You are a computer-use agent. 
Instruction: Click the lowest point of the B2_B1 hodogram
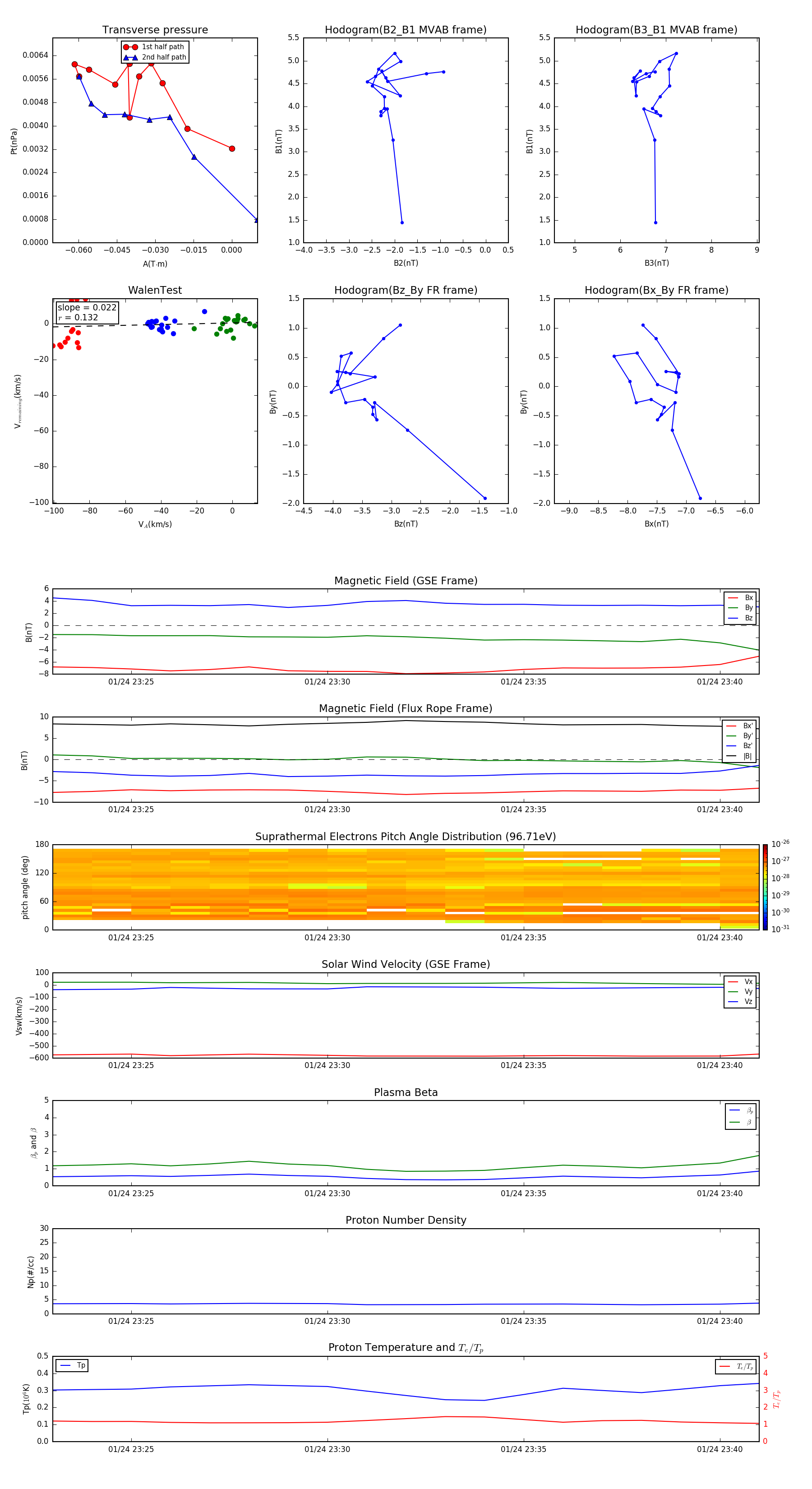(x=401, y=222)
